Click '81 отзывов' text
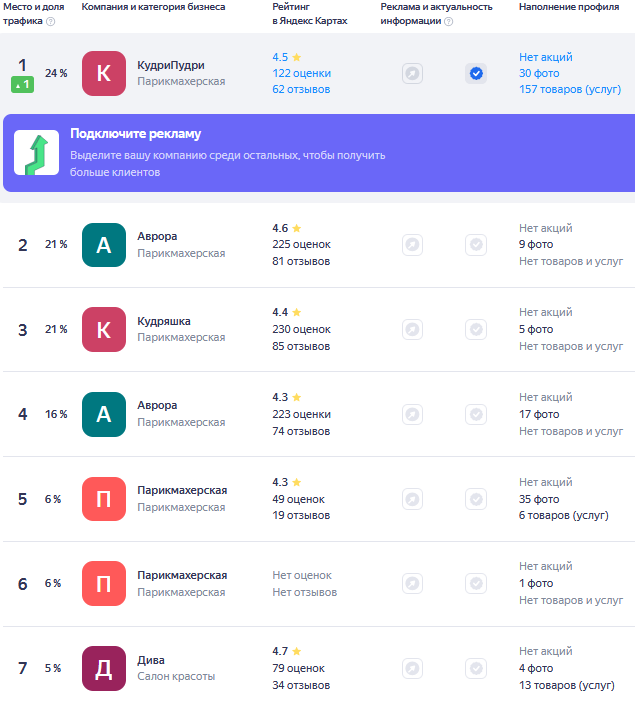The width and height of the screenshot is (635, 705). tap(301, 261)
